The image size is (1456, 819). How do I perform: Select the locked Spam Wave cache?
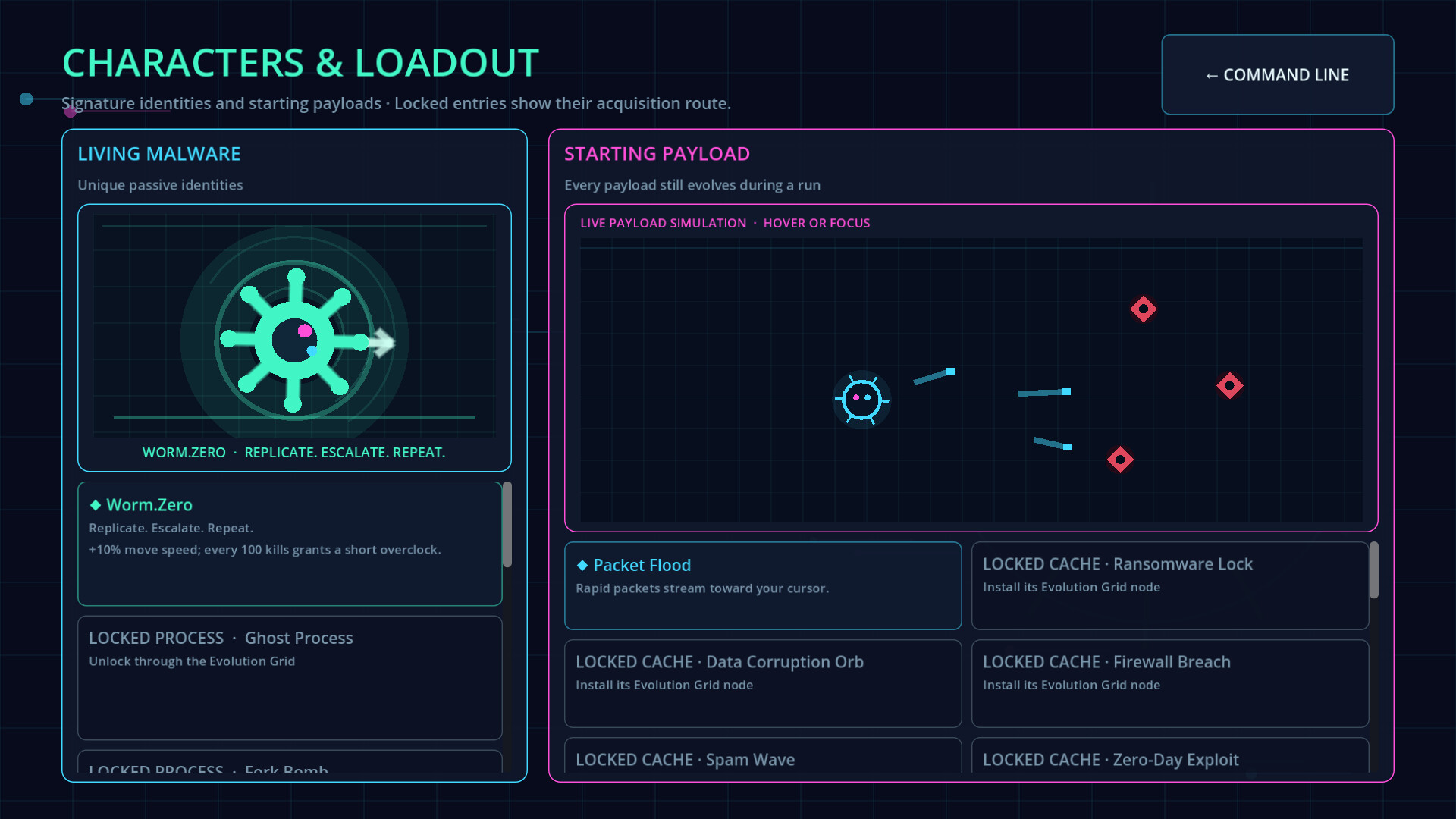point(763,756)
